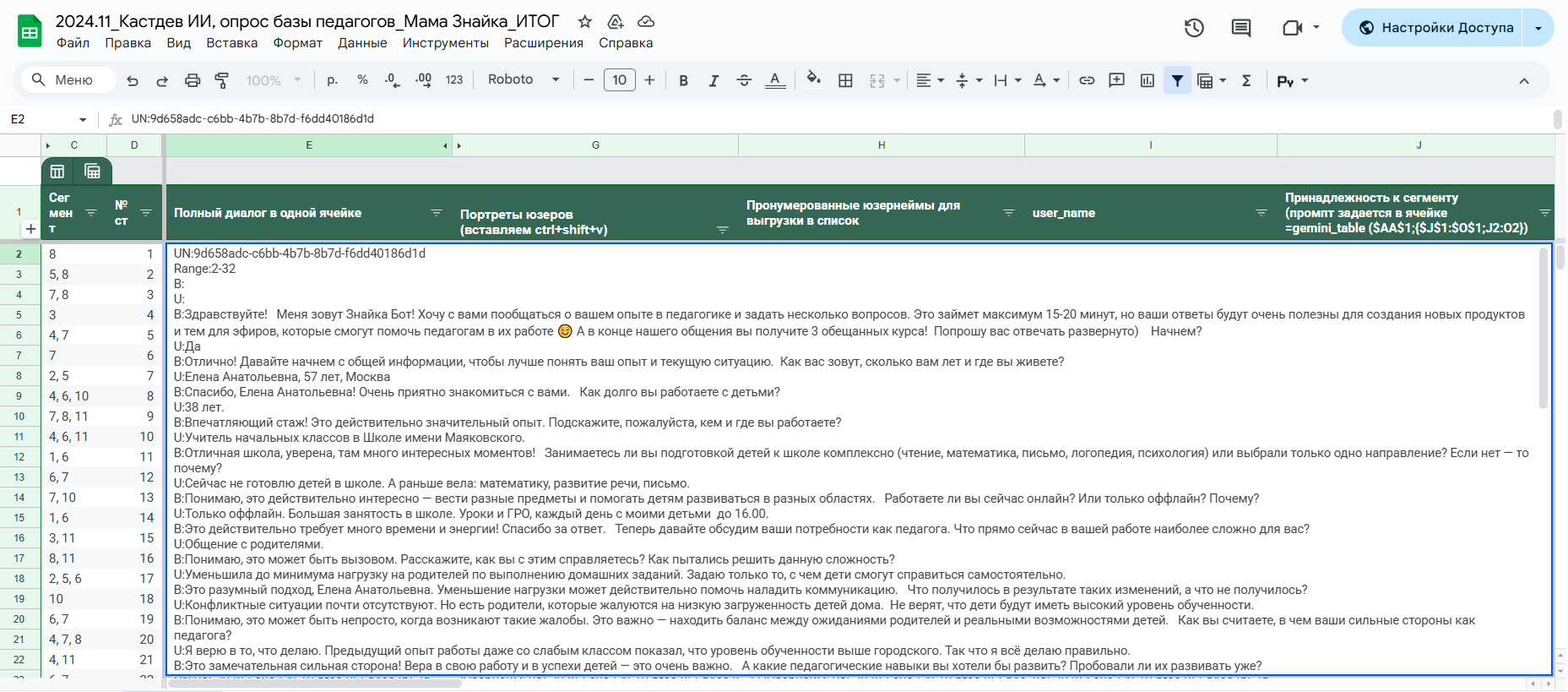Screen dimensions: 1568x692
Task: Open the Вид menu
Action: 179,43
